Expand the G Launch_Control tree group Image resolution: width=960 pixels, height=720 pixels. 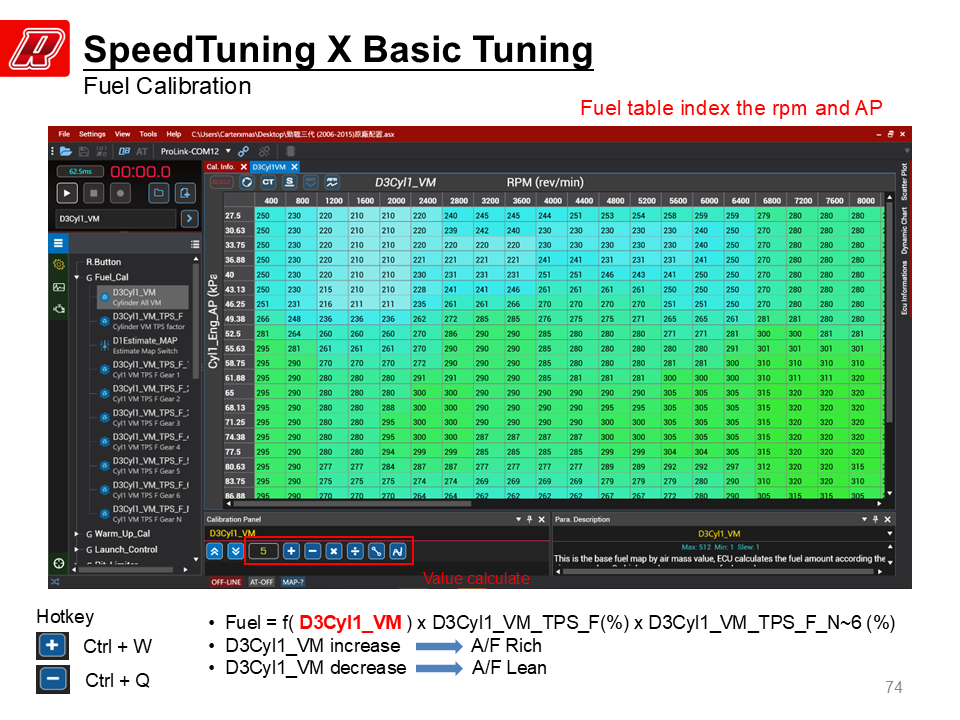coord(76,550)
